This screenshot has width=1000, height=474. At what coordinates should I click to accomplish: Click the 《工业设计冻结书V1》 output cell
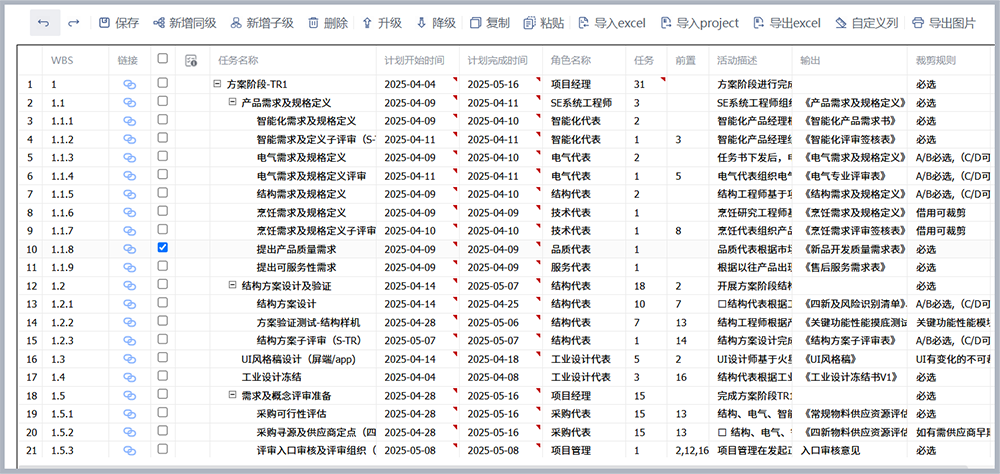pos(851,378)
